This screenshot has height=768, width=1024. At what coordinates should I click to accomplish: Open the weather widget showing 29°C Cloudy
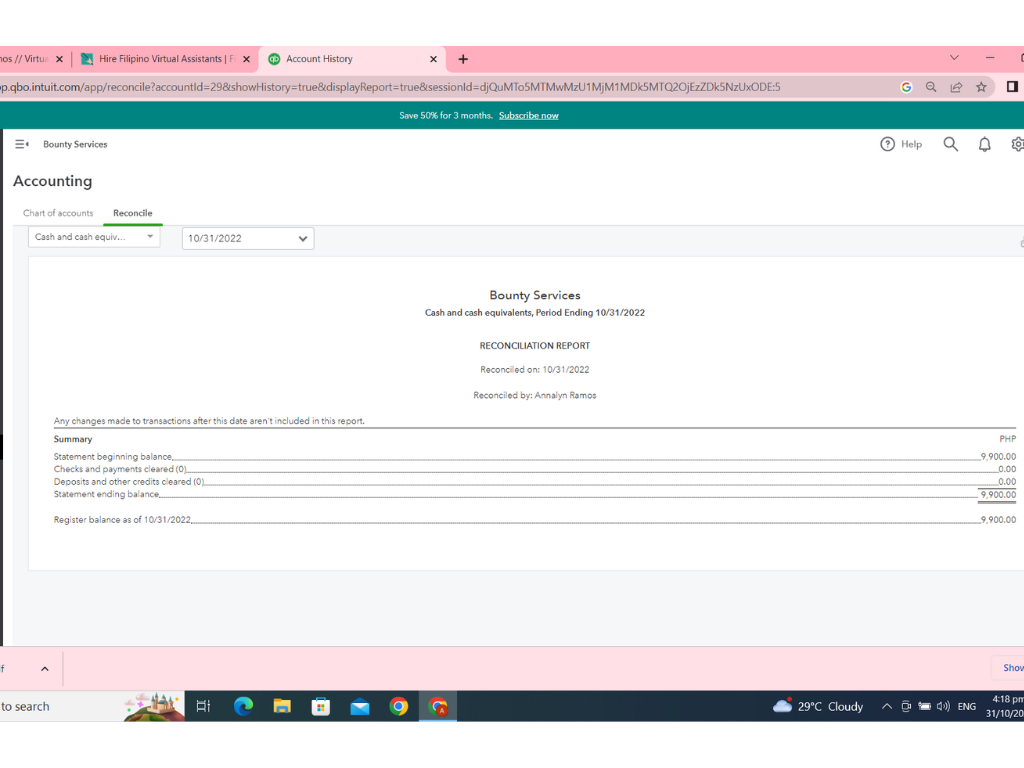click(818, 706)
